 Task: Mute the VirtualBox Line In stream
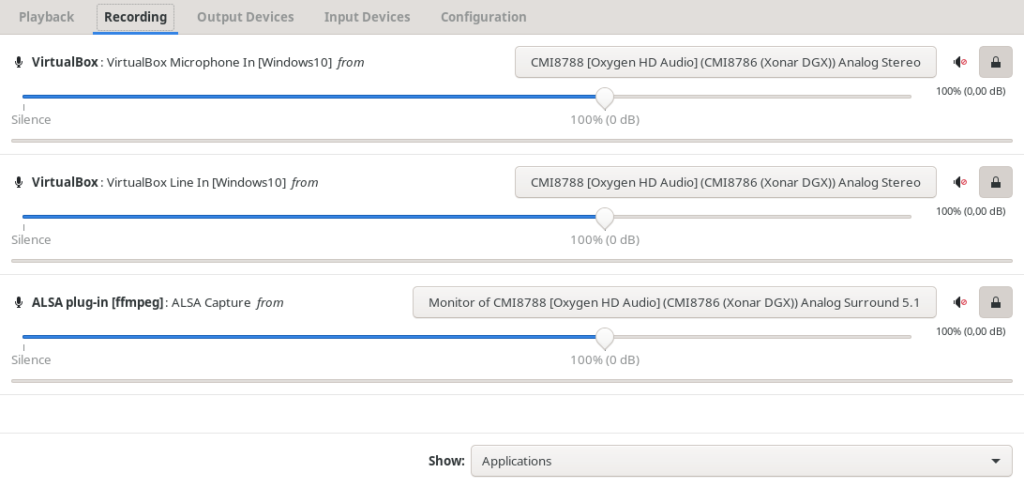960,182
